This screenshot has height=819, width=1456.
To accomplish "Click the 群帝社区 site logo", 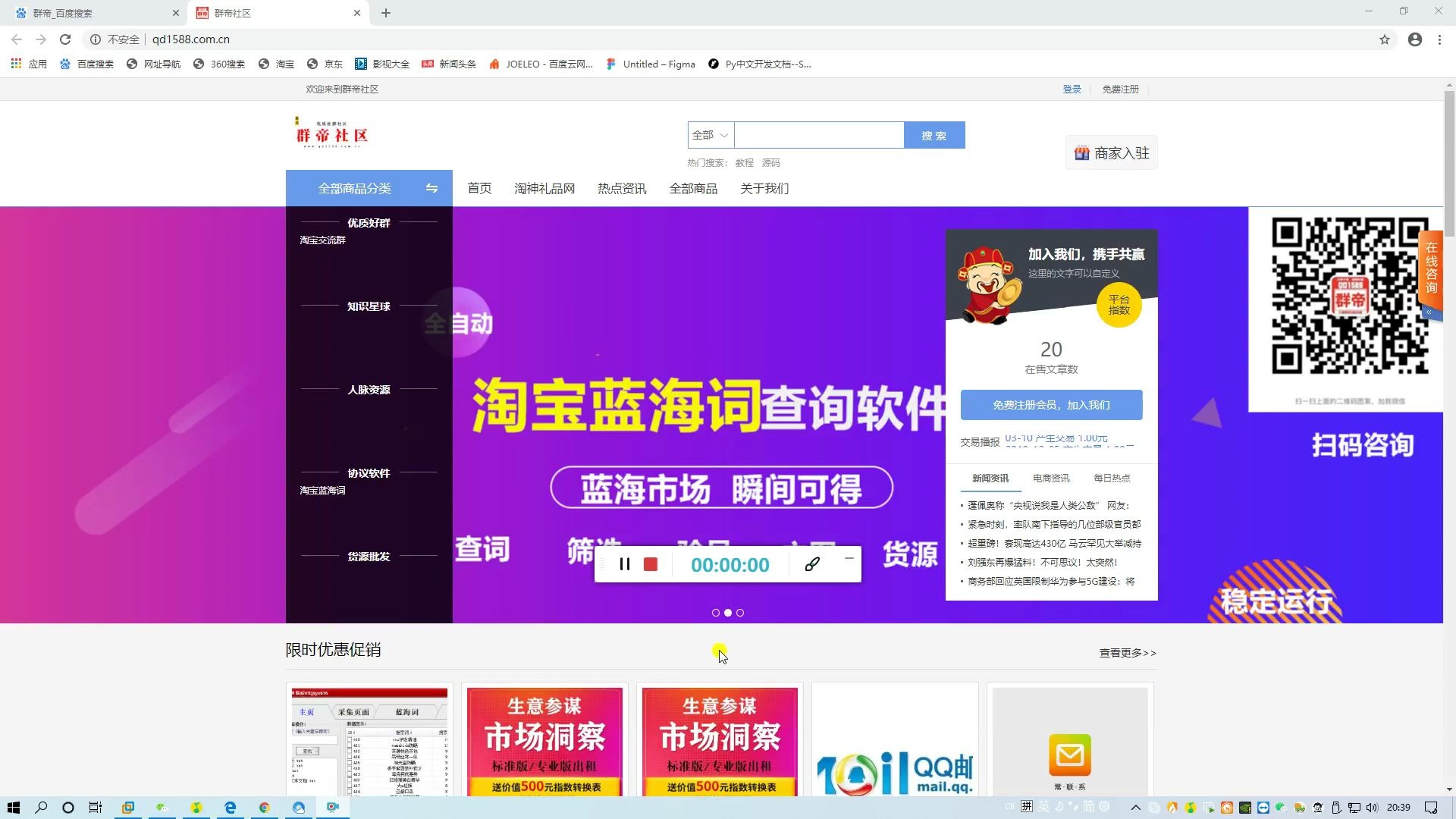I will (x=332, y=133).
